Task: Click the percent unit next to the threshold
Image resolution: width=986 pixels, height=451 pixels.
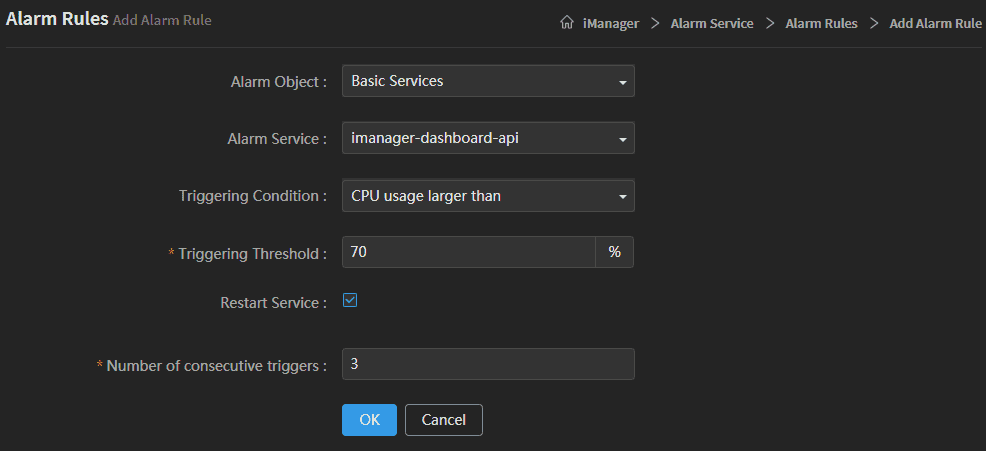Action: [614, 252]
